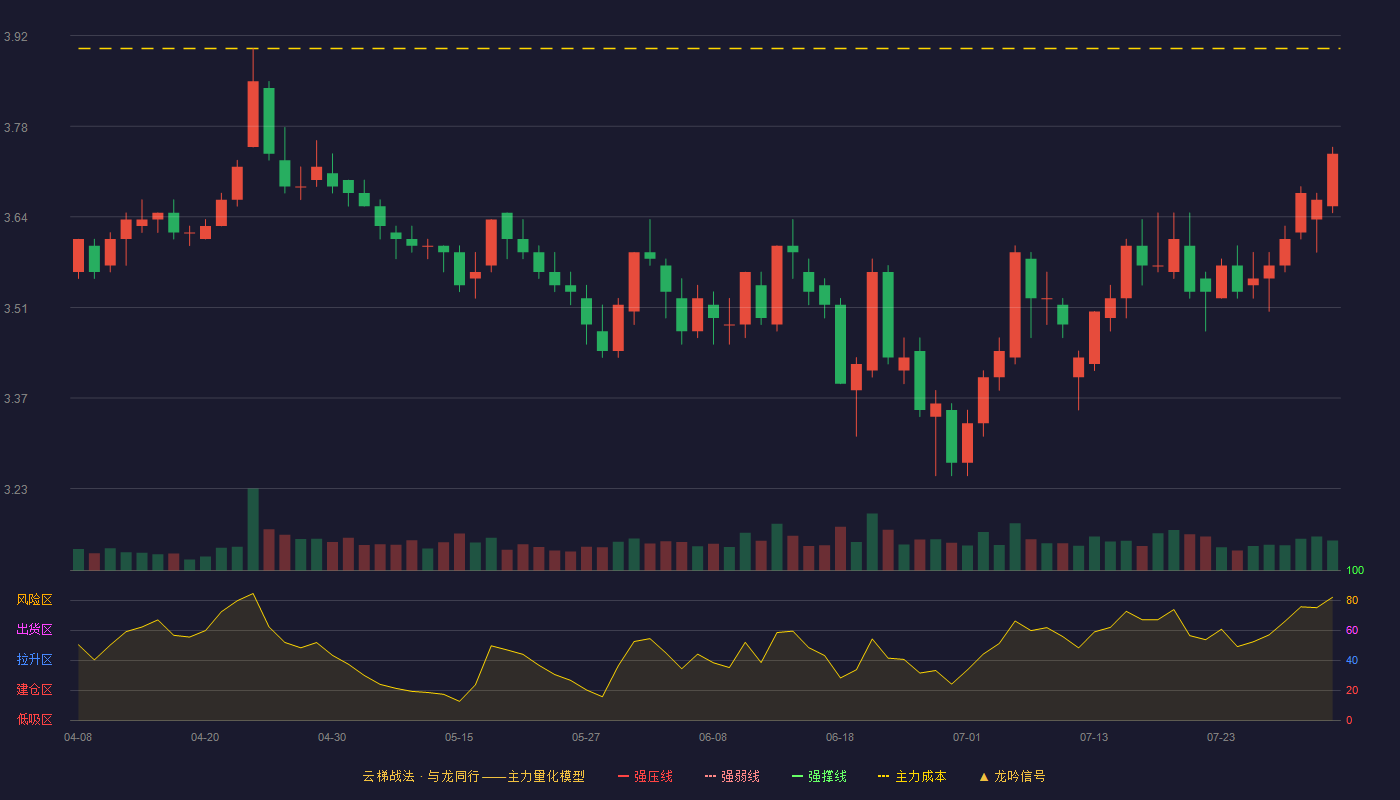Screen dimensions: 1400x800
Task: Click the 04-08 date label
Action: 78,737
